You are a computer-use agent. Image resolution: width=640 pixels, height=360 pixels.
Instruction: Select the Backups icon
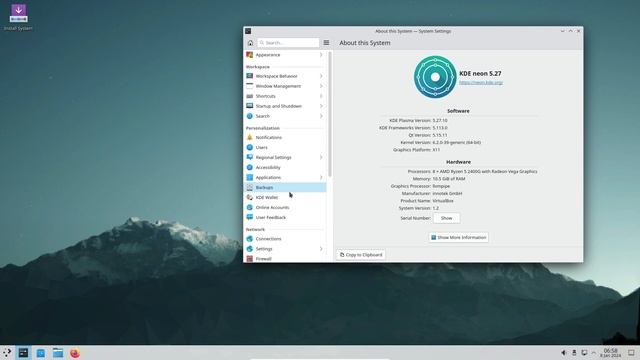pos(250,187)
